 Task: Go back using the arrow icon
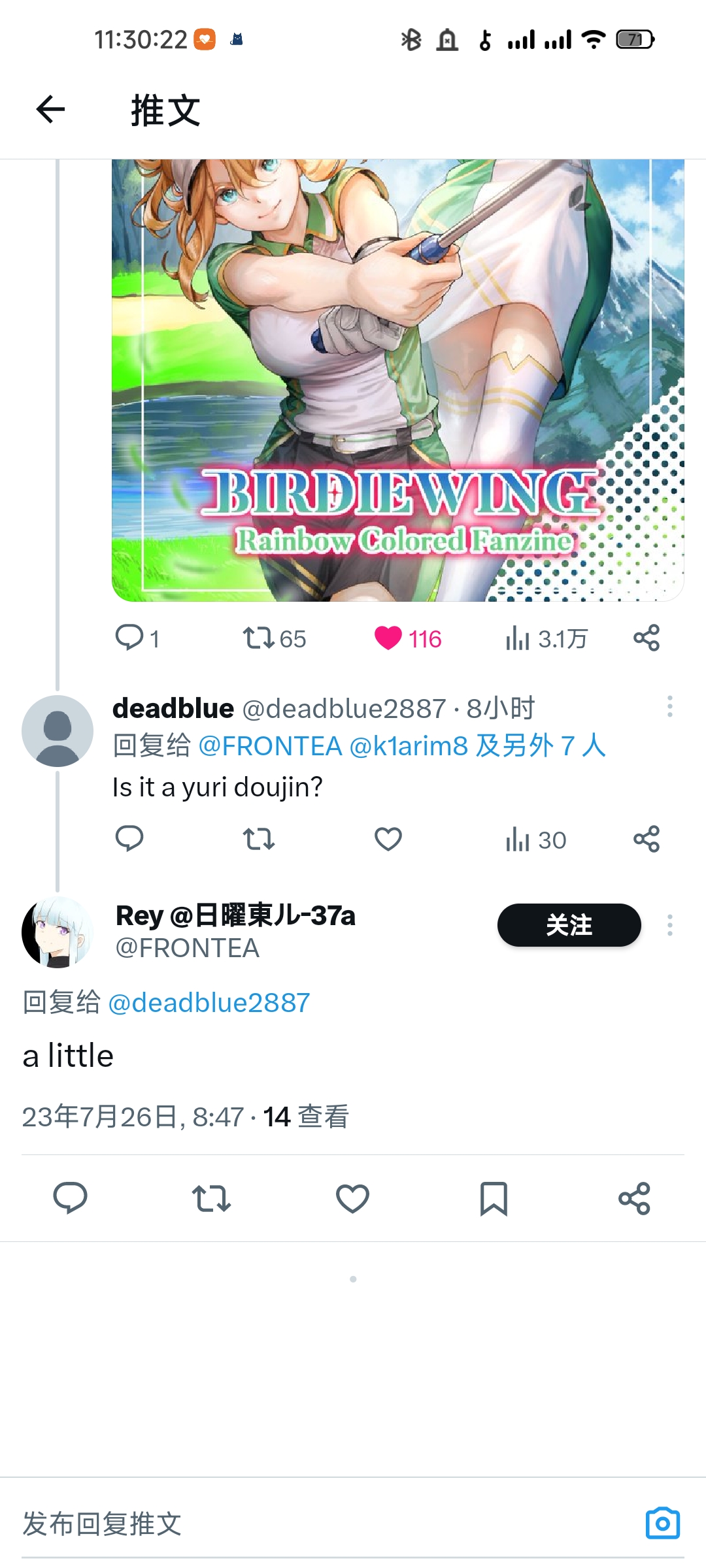click(x=50, y=109)
